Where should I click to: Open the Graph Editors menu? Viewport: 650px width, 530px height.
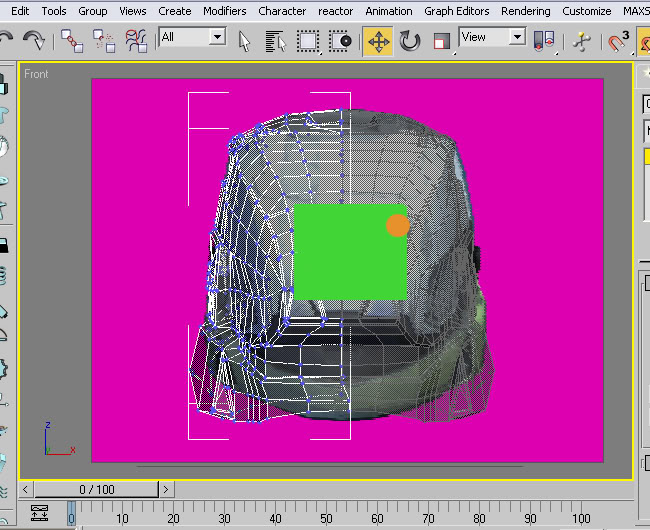coord(456,11)
